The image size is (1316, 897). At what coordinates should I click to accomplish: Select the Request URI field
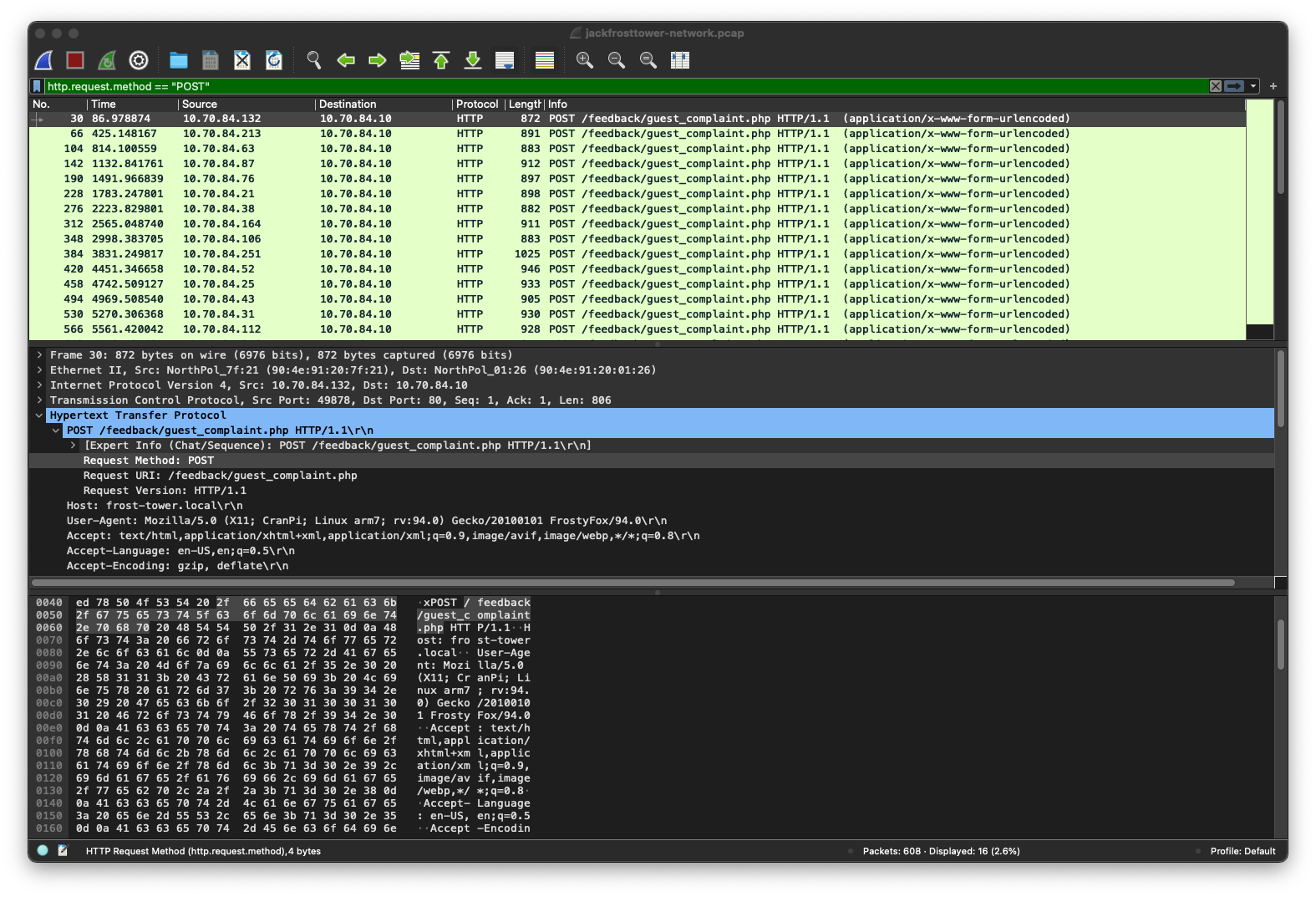click(x=652, y=476)
